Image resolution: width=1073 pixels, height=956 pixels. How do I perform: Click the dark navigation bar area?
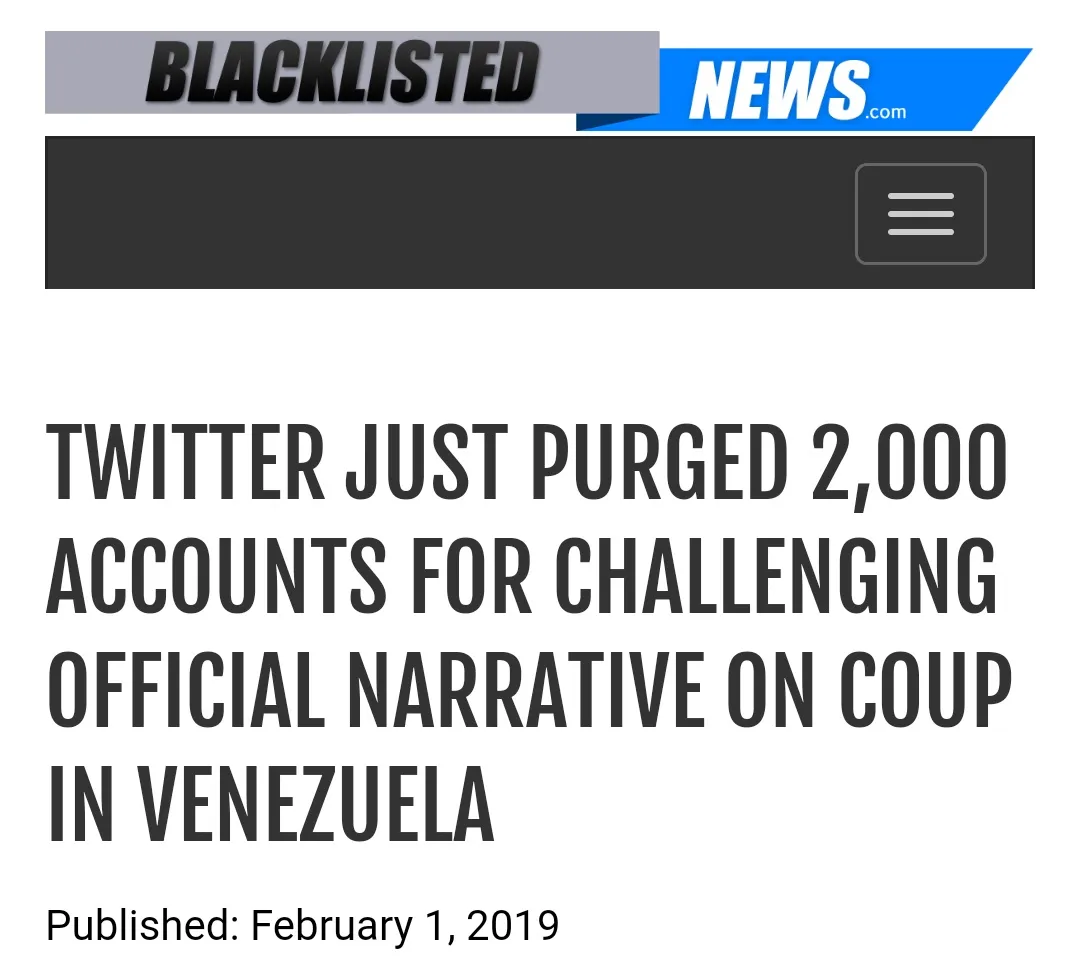tap(440, 213)
